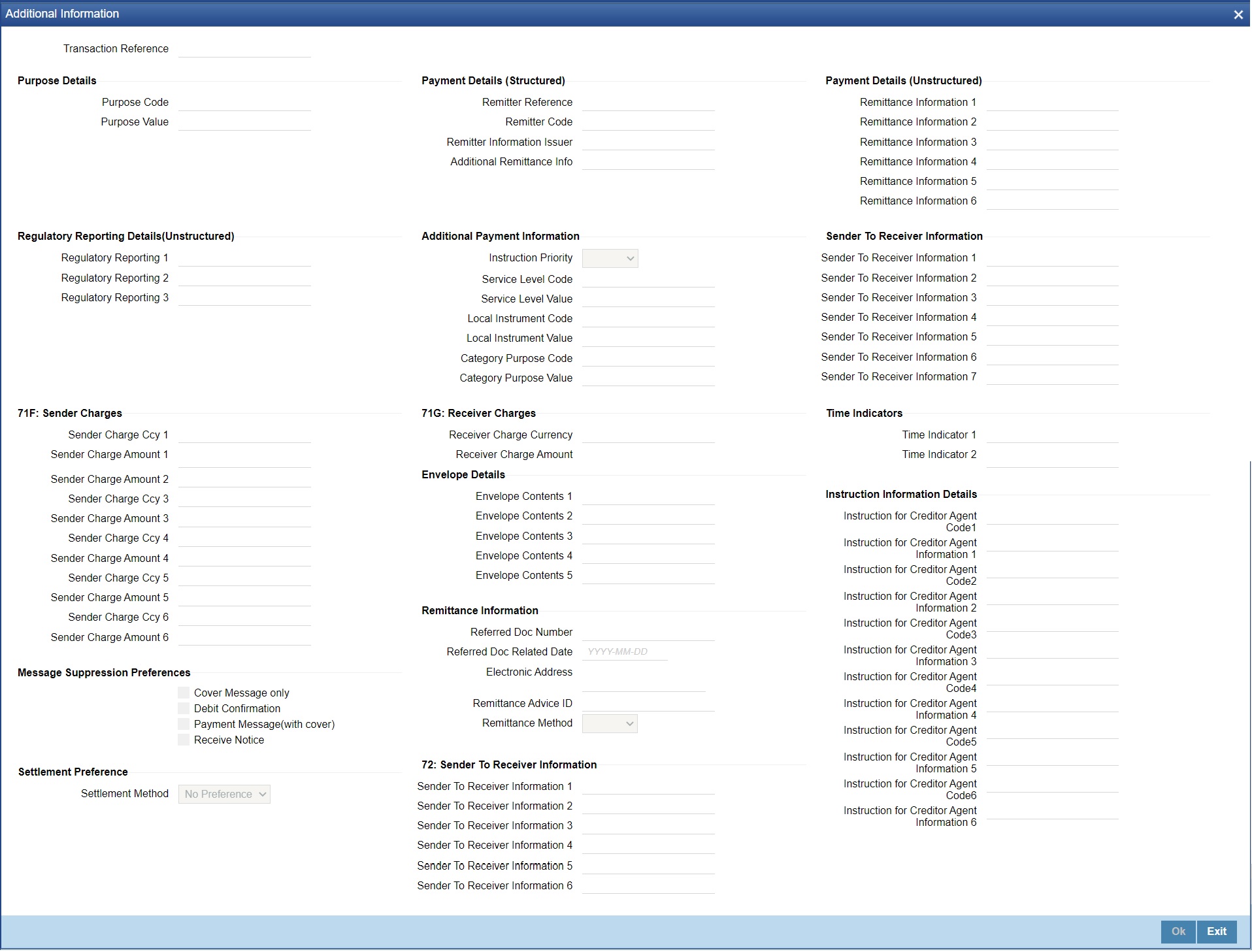Viewport: 1252px width, 952px height.
Task: Focus the Local Instrument Code field
Action: (648, 318)
